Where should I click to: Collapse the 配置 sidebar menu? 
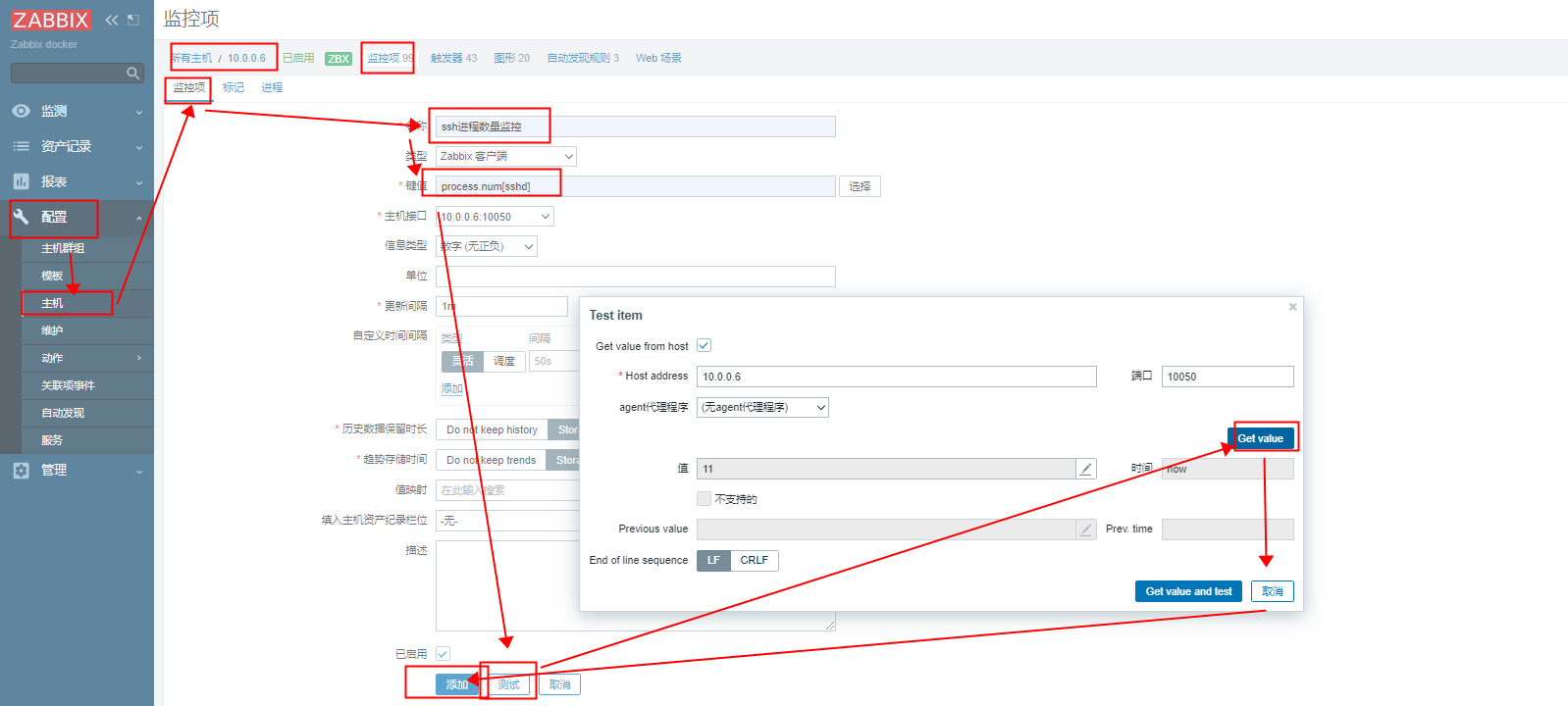[77, 217]
